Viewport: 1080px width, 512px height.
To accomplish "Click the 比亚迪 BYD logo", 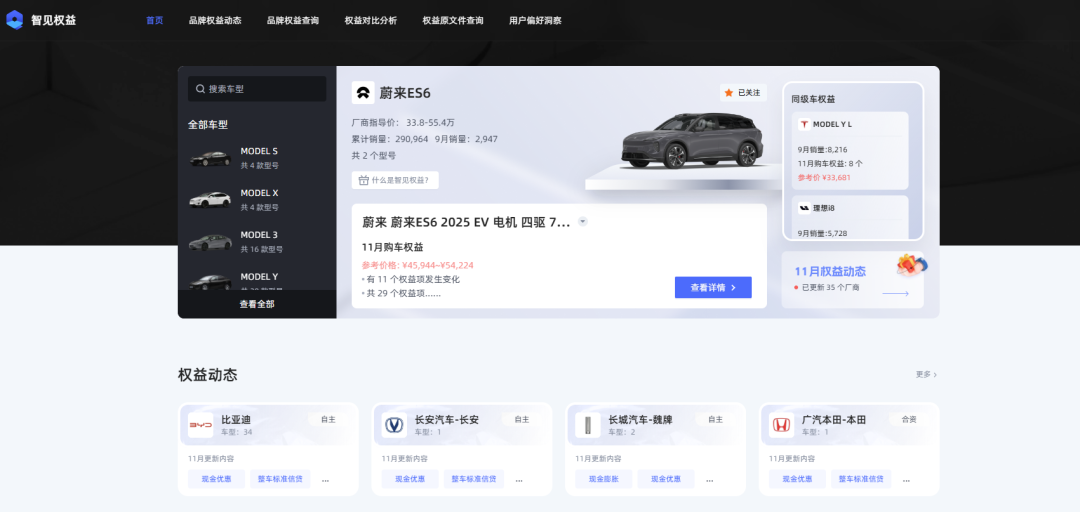I will pyautogui.click(x=200, y=425).
